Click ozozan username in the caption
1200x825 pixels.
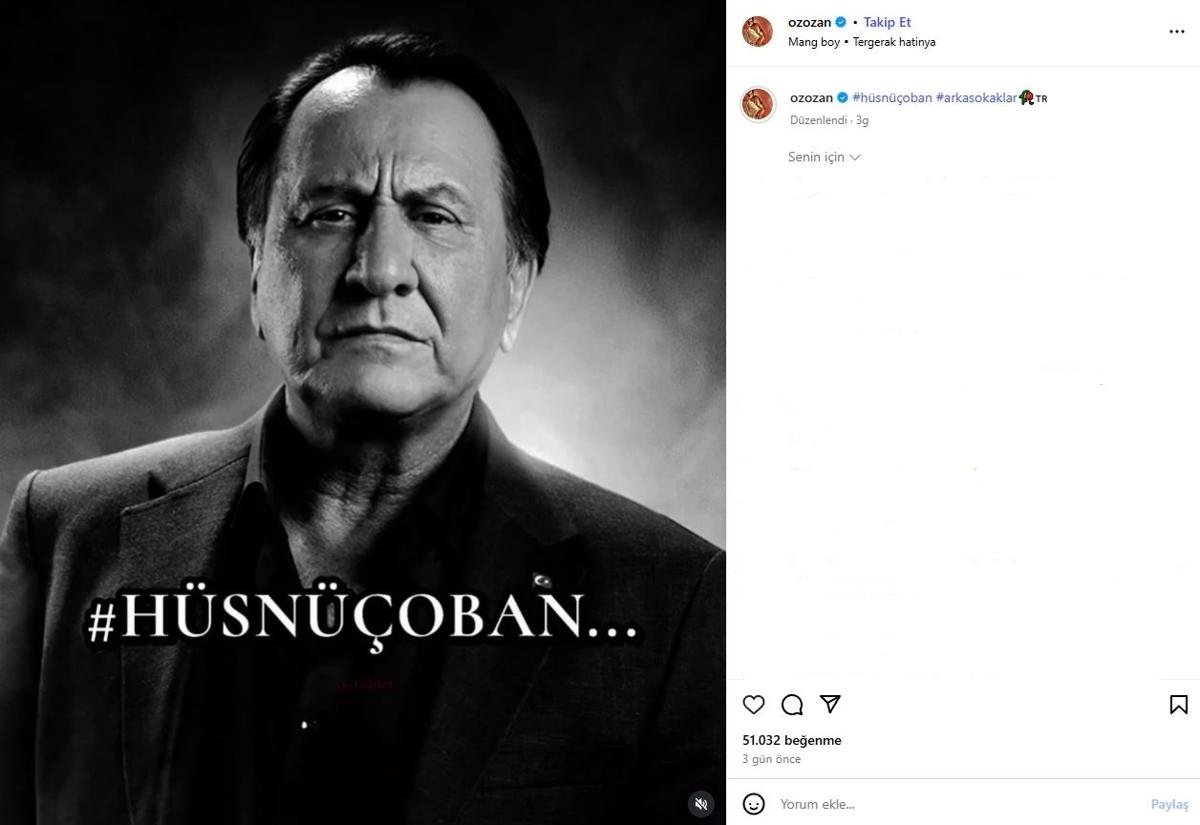click(811, 98)
